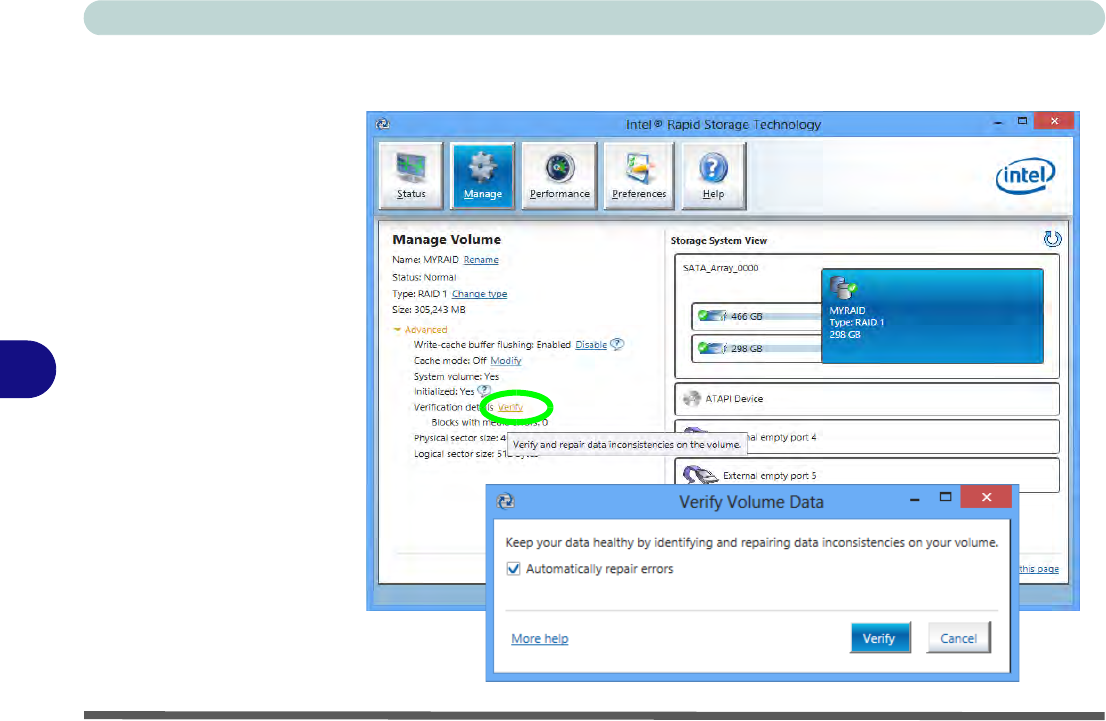The width and height of the screenshot is (1106, 721).
Task: Click Intel Rapid Storage title bar icon
Action: coord(383,124)
